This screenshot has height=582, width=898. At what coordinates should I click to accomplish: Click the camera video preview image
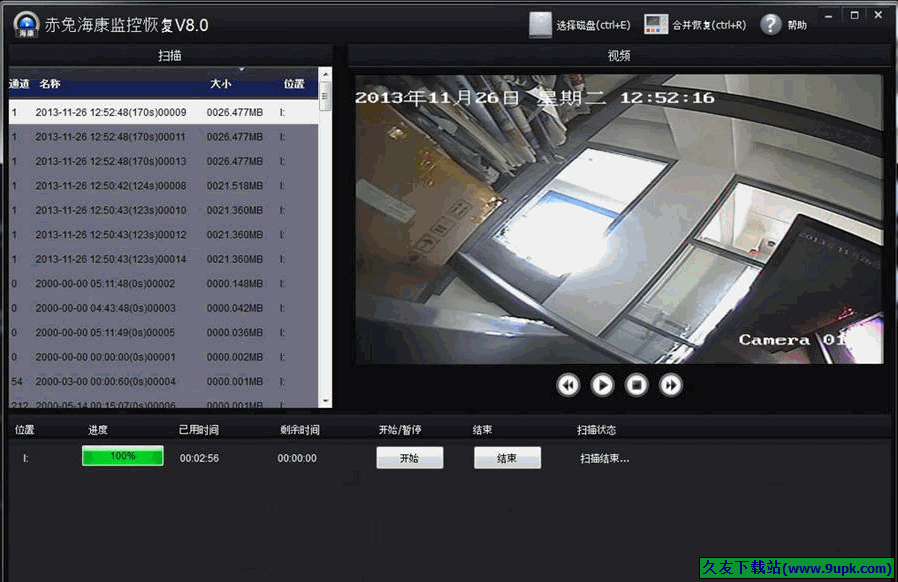point(619,219)
